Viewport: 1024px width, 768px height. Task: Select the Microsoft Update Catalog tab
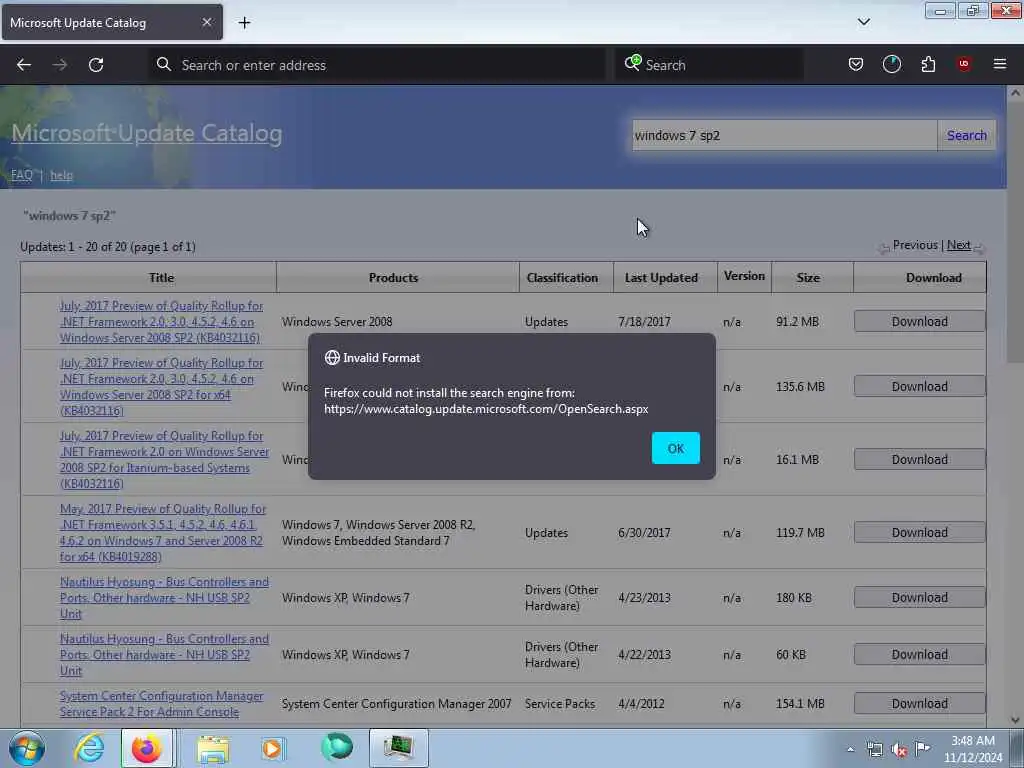coord(112,22)
